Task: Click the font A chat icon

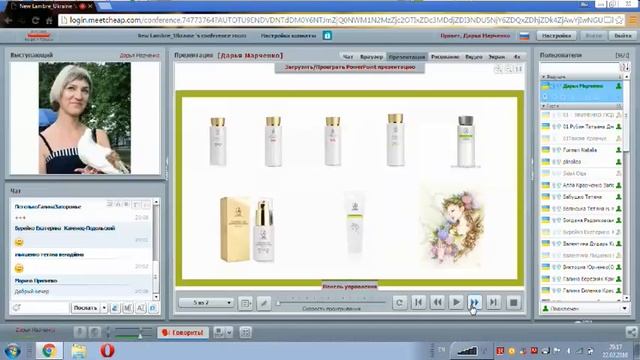Action: (140, 308)
